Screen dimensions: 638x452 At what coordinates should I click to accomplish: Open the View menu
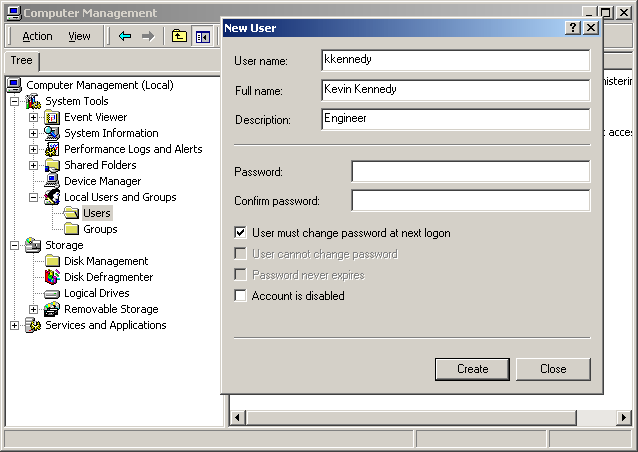[x=79, y=36]
